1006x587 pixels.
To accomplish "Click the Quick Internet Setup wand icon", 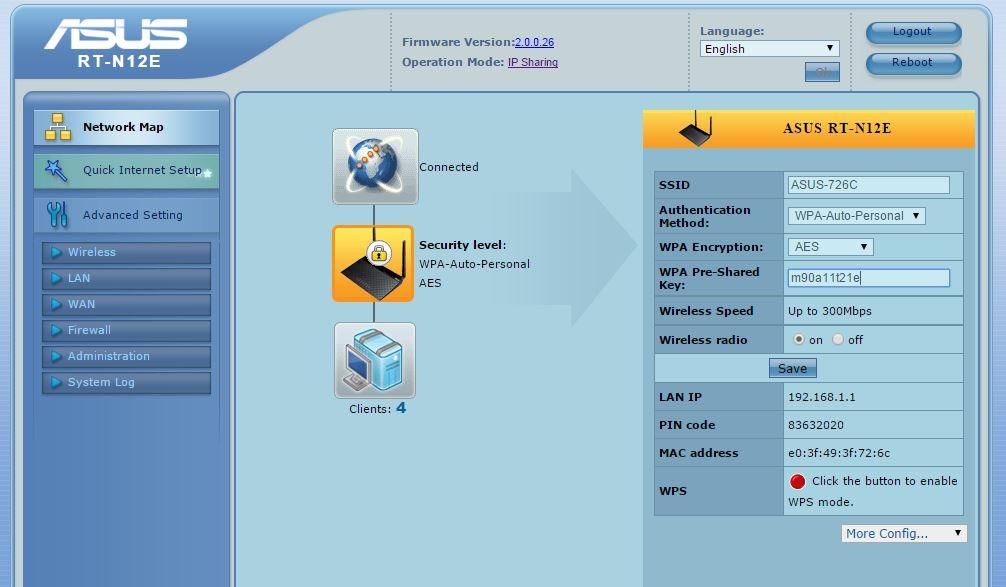I will [56, 171].
